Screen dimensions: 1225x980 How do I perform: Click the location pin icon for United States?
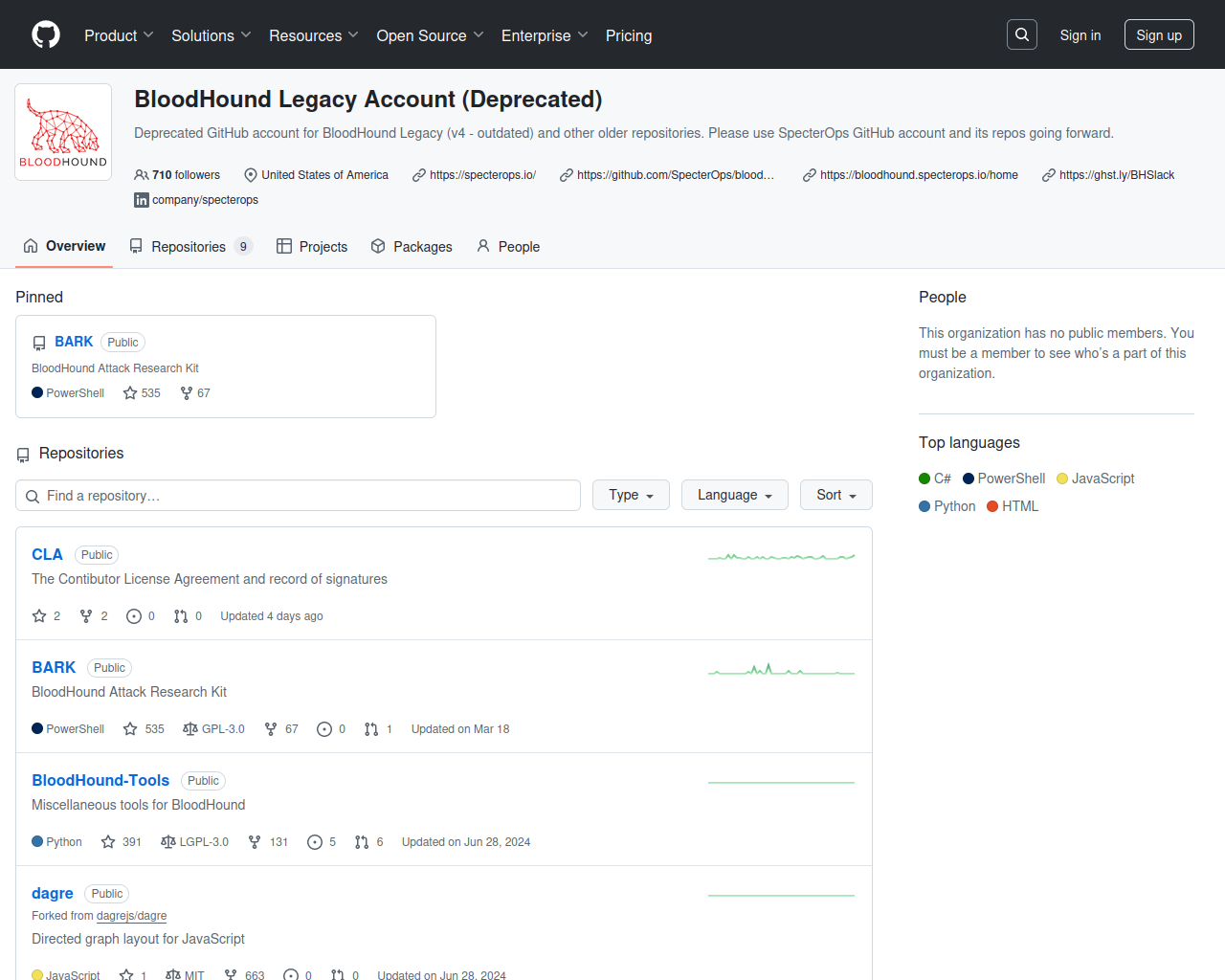(251, 175)
